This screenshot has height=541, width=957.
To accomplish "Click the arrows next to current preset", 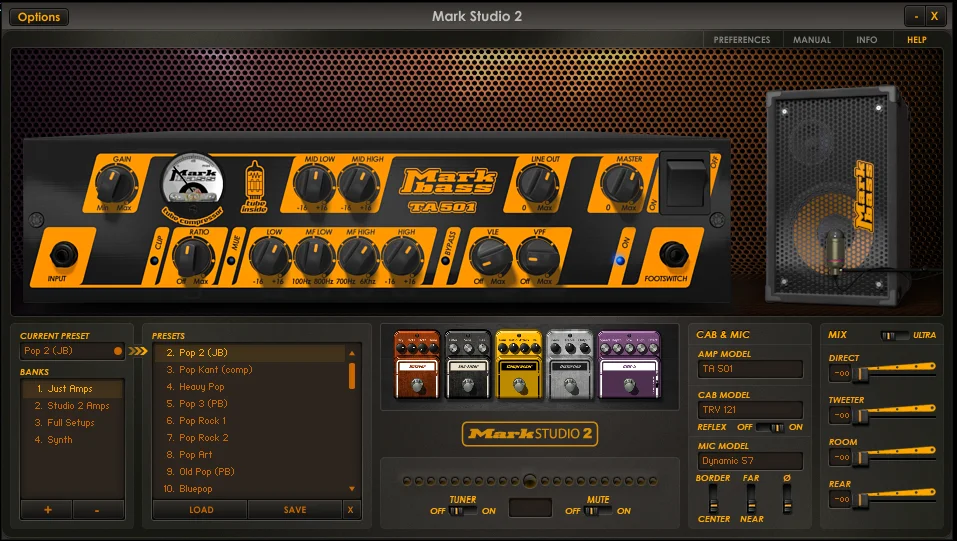I will (x=139, y=351).
